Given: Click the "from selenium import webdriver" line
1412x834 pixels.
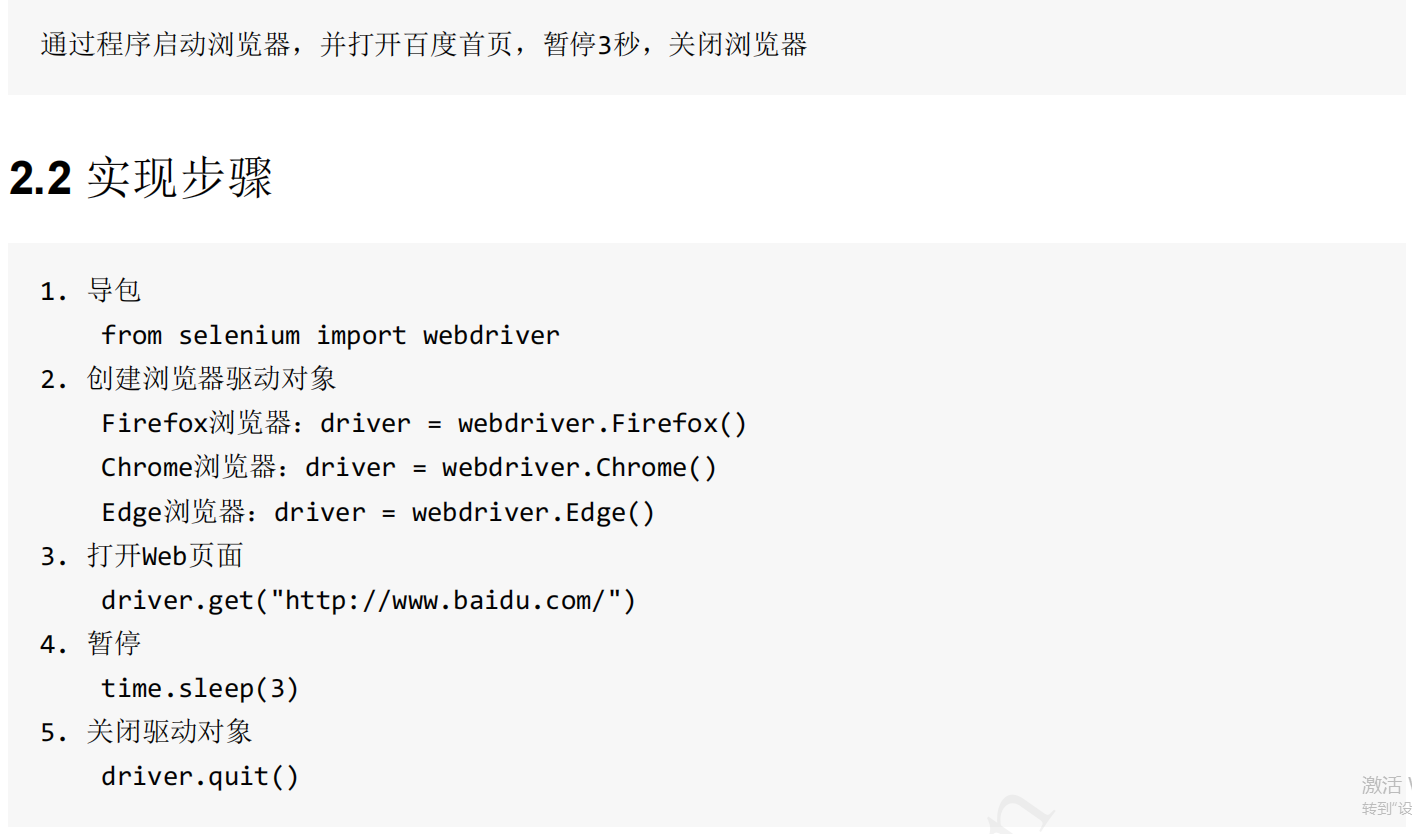Looking at the screenshot, I should click(x=330, y=335).
